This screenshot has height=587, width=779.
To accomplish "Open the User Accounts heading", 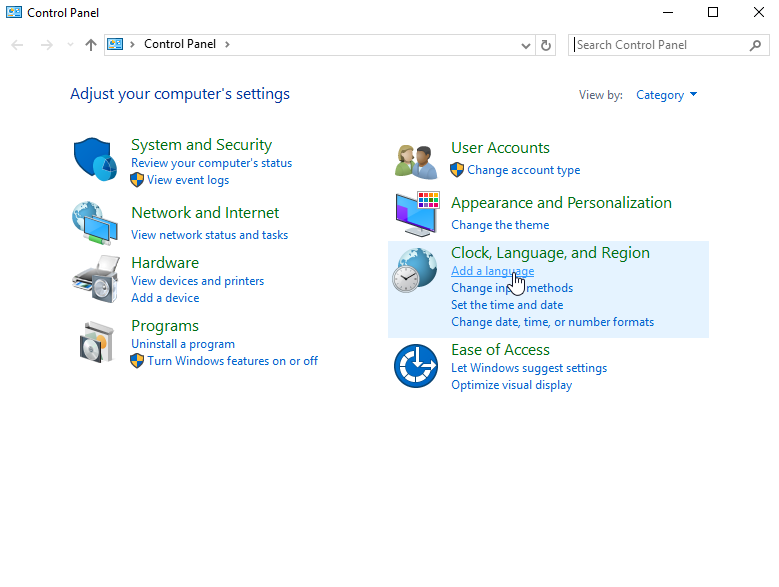I will 500,147.
